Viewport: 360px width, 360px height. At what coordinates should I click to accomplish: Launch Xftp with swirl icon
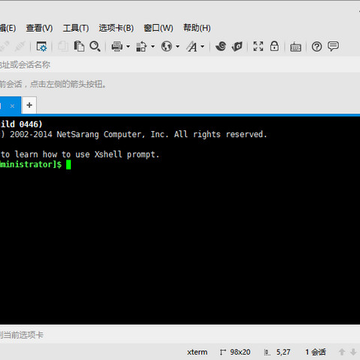click(x=221, y=46)
